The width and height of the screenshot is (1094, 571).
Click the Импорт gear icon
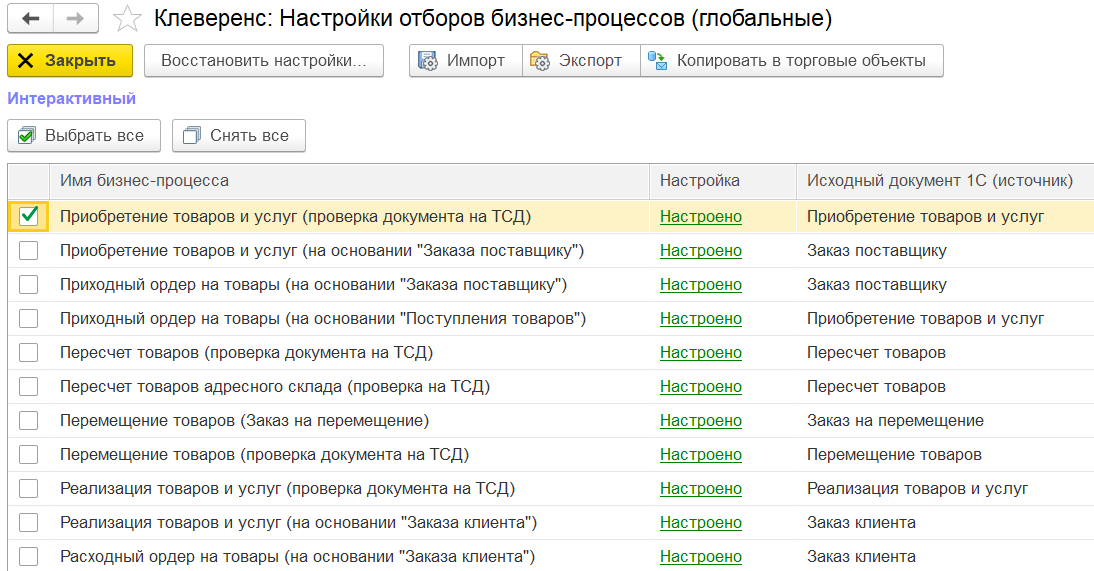(x=428, y=61)
